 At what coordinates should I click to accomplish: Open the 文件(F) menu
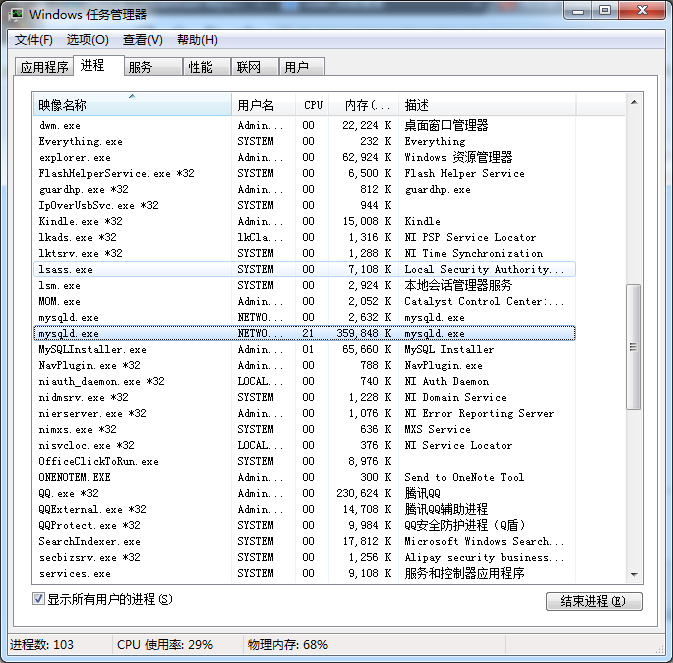point(34,40)
